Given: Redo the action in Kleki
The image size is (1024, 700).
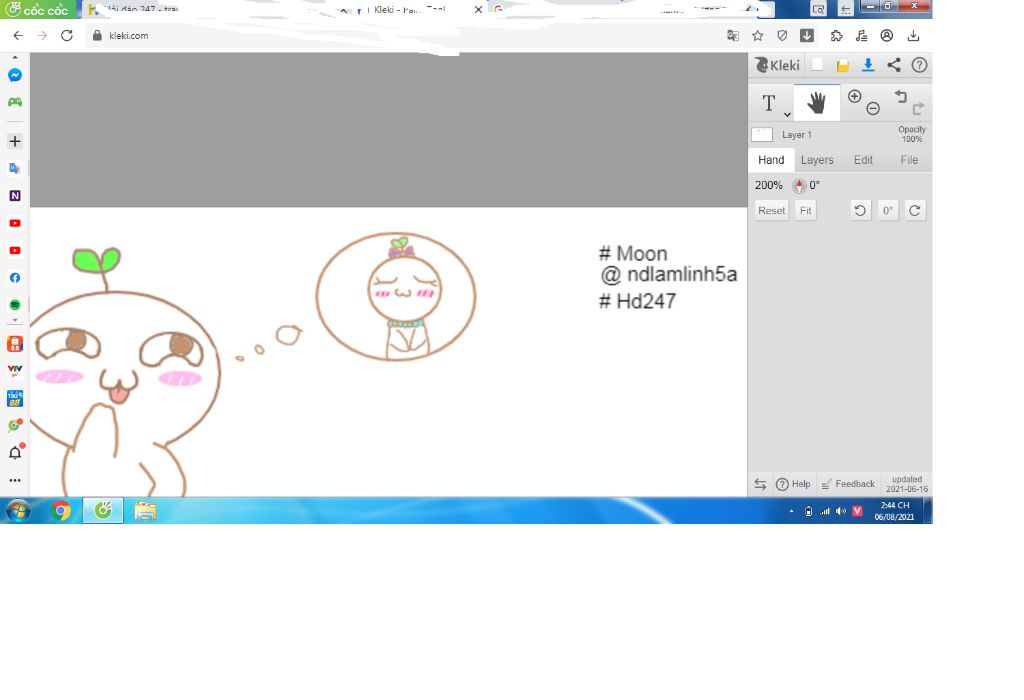Looking at the screenshot, I should click(919, 108).
